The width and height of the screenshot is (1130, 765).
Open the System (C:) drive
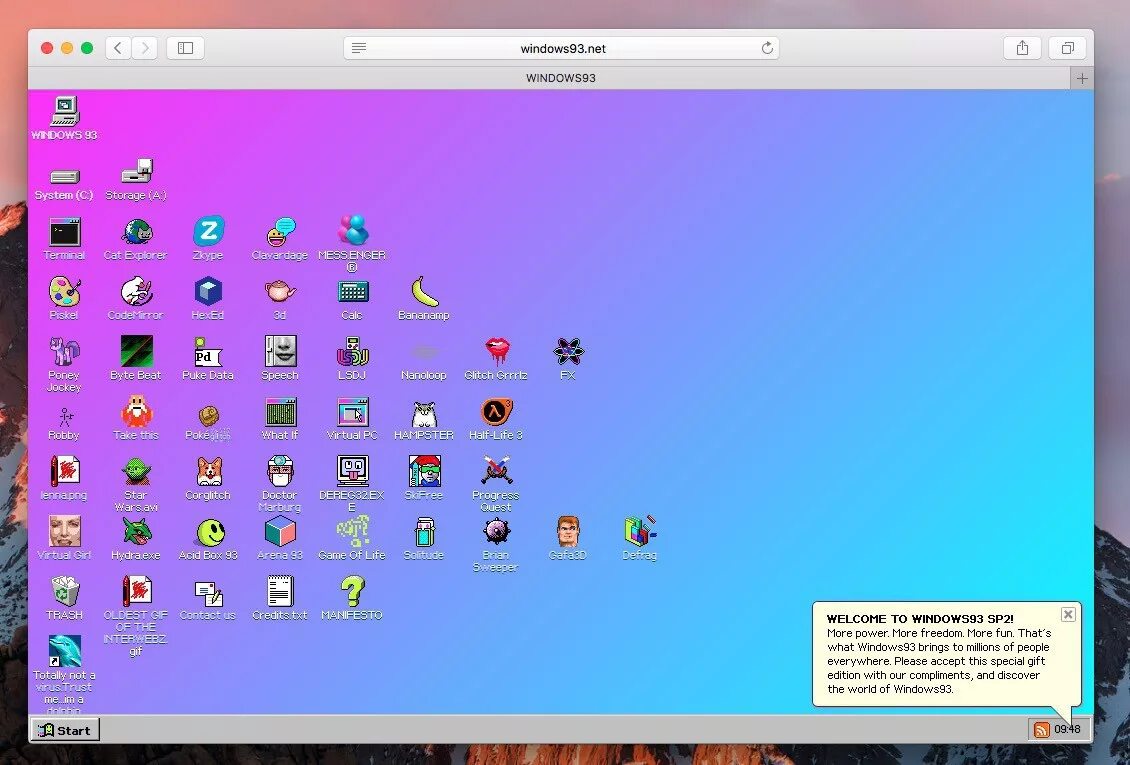[64, 176]
